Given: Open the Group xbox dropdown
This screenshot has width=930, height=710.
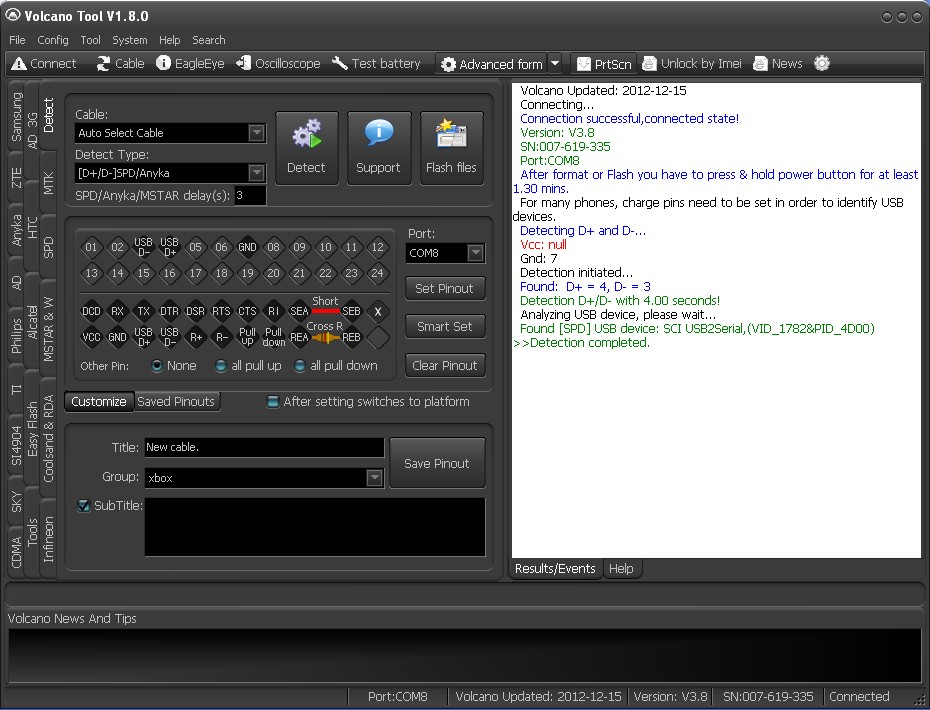Looking at the screenshot, I should [x=374, y=477].
